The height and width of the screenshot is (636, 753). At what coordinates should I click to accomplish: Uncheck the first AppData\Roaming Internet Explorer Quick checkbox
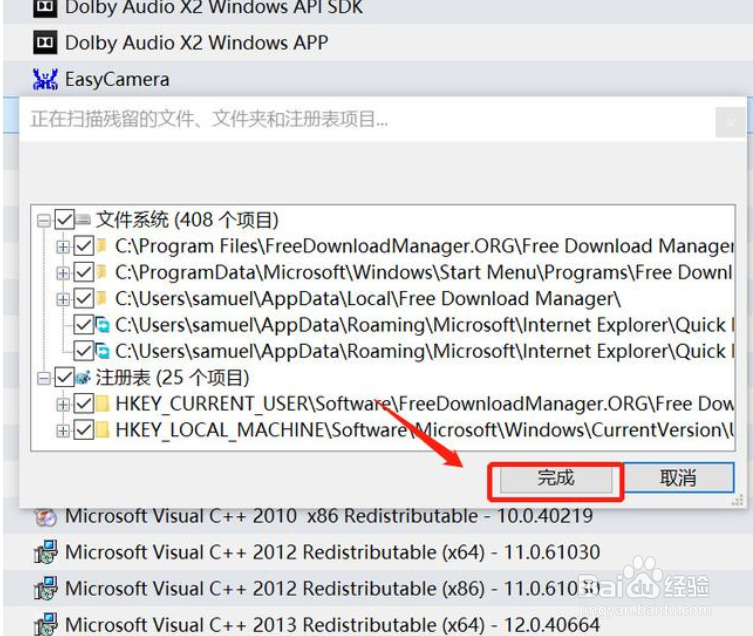coord(84,325)
